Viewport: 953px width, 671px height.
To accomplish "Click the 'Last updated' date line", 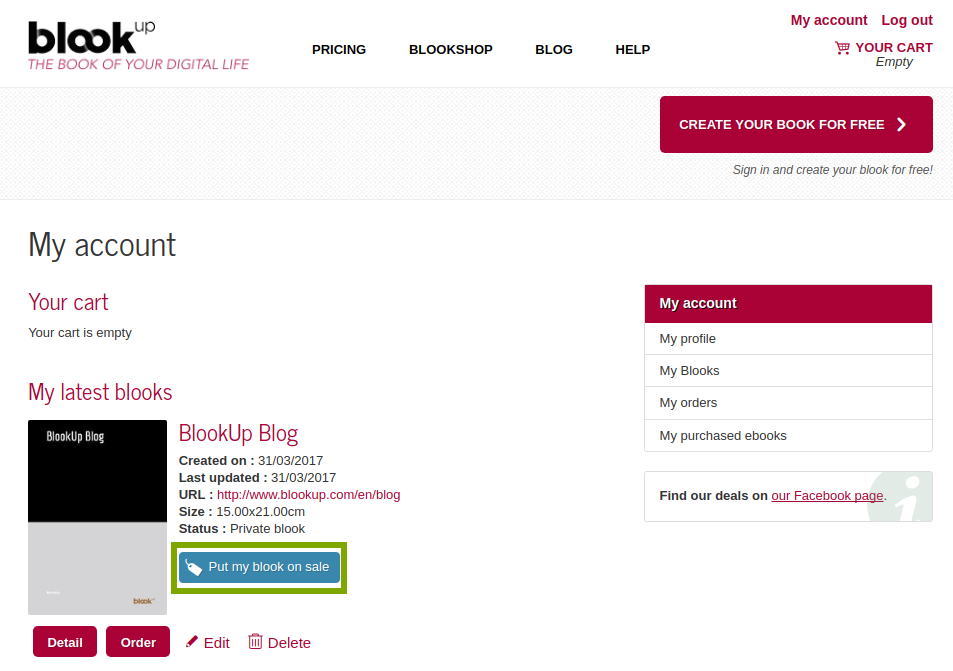I will point(257,478).
